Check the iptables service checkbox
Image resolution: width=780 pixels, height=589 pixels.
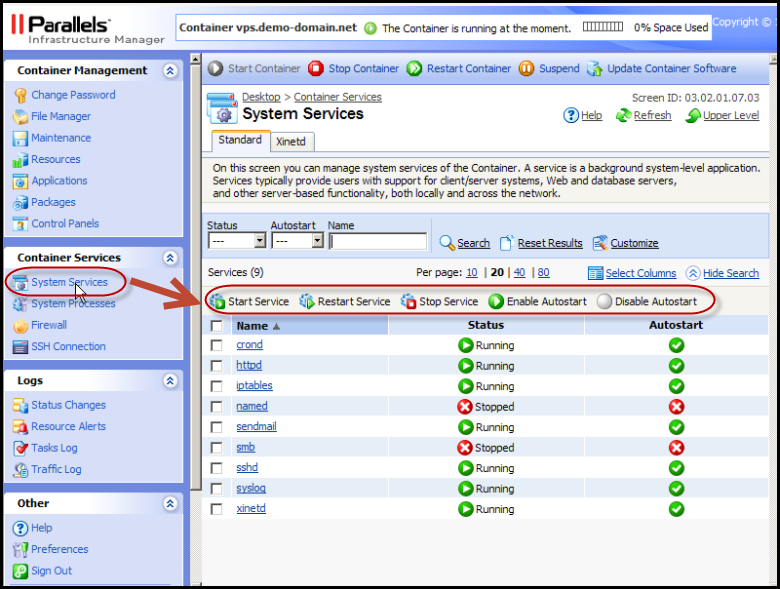pos(216,386)
